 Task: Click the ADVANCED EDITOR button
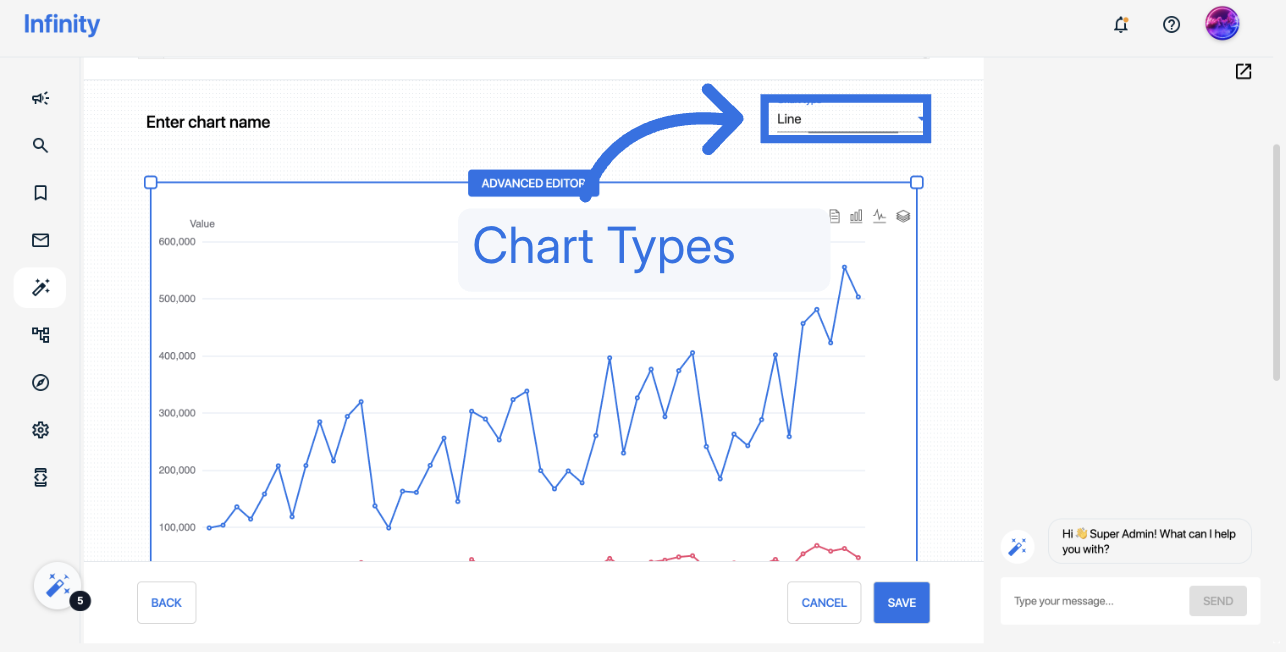click(x=533, y=183)
